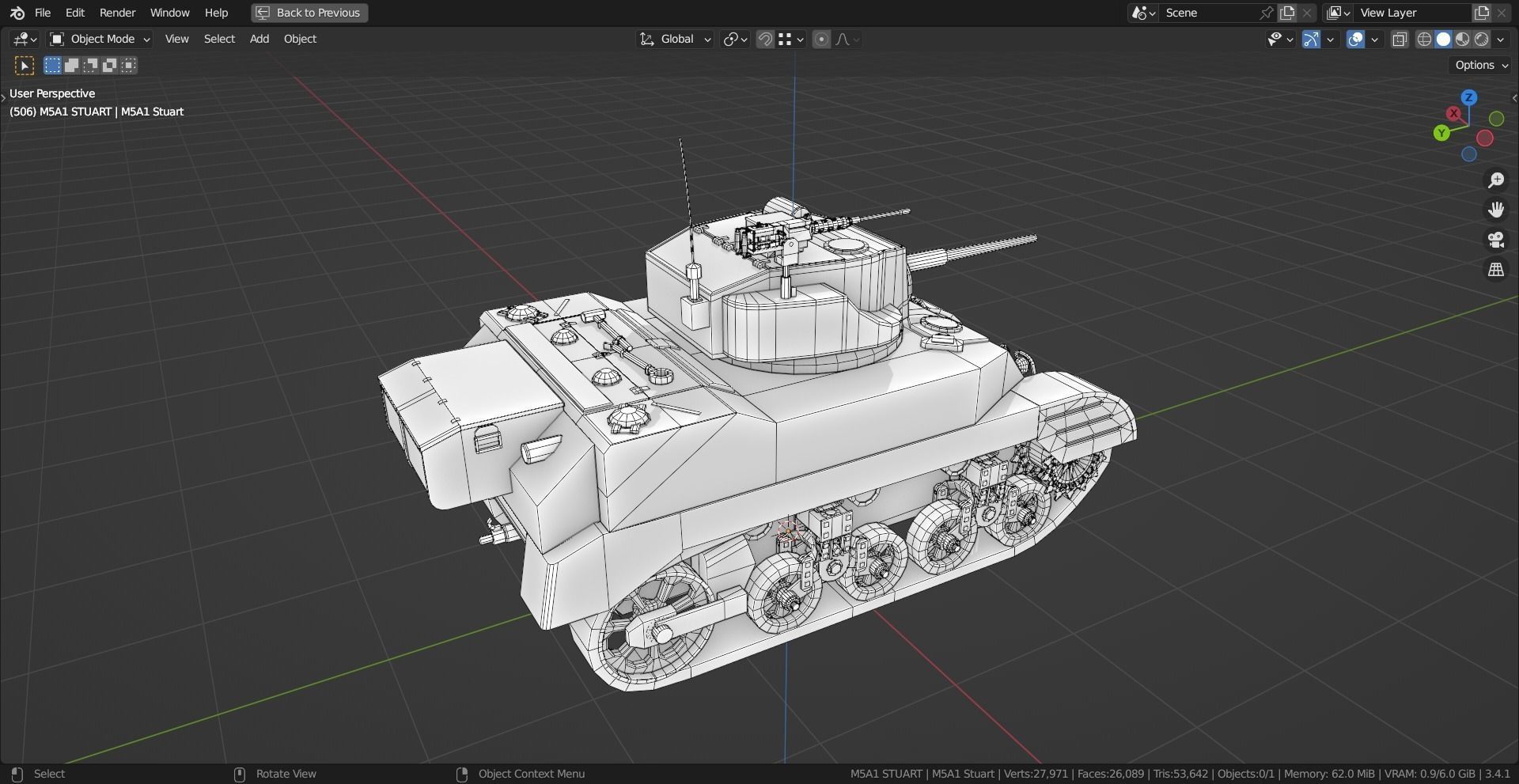This screenshot has width=1519, height=784.
Task: Click the Z axis on navigation gizmo
Action: tap(1469, 97)
